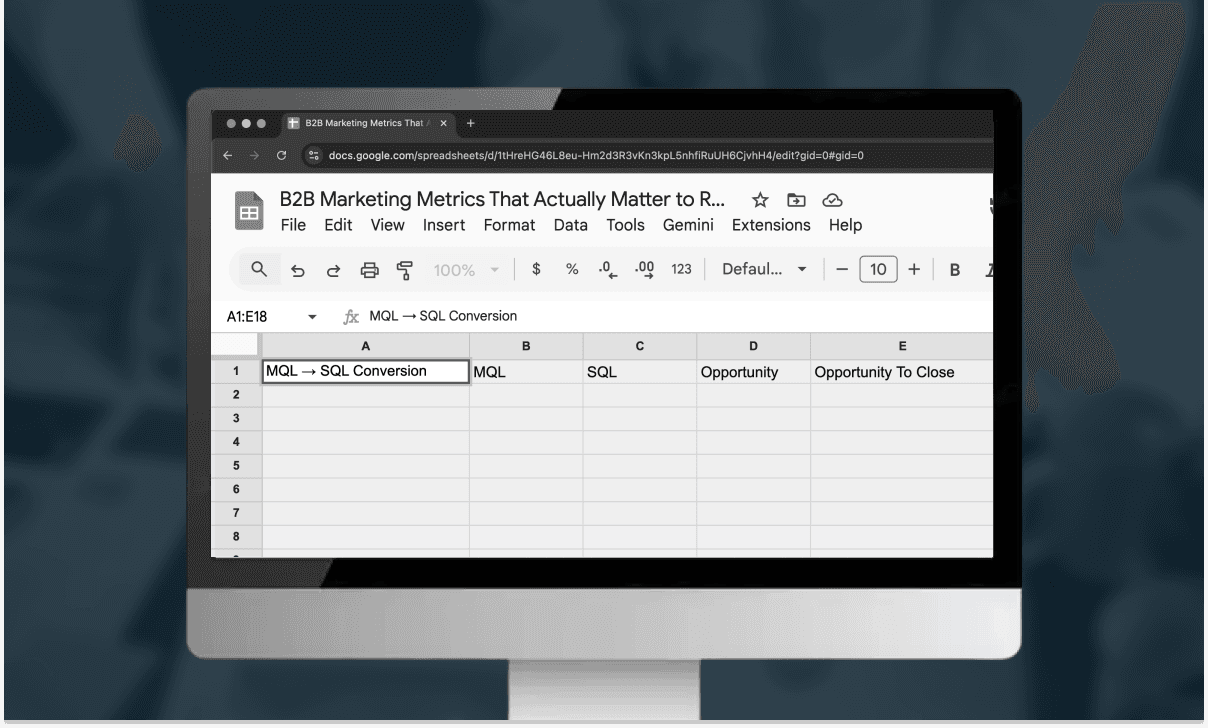This screenshot has width=1208, height=728.
Task: Open the Default font dropdown
Action: tap(763, 269)
